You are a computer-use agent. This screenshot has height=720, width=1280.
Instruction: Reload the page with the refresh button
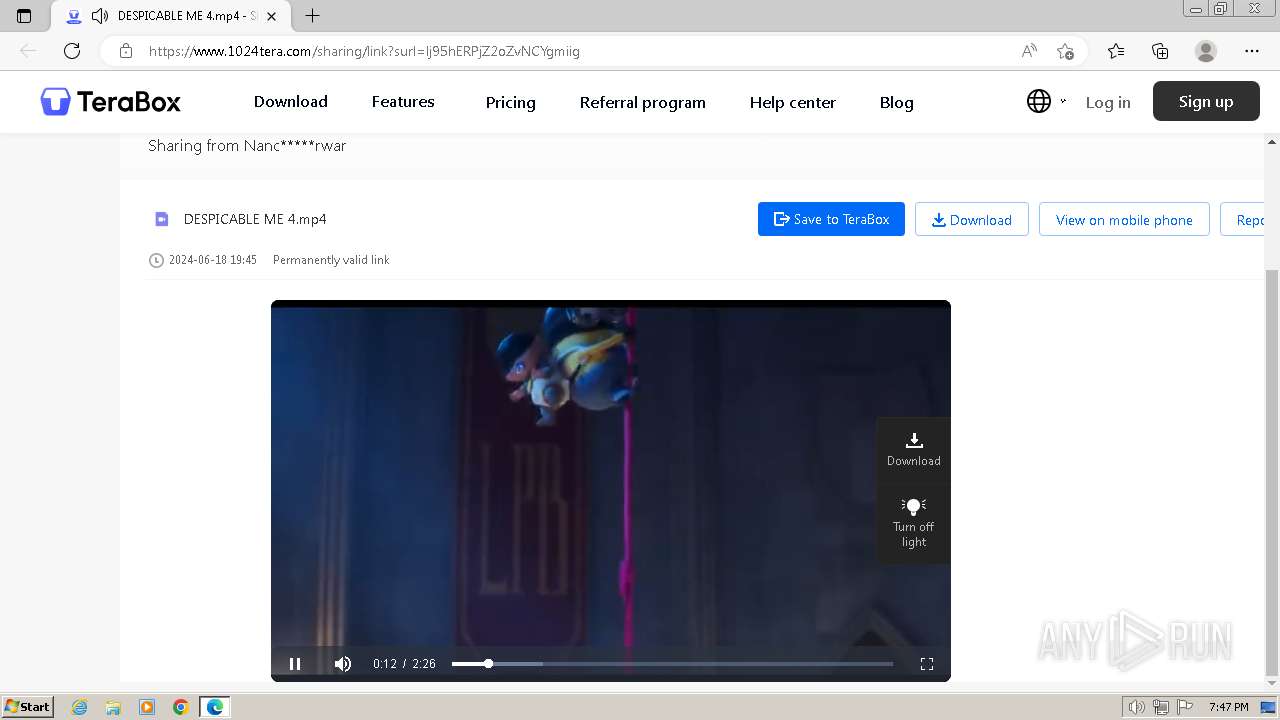(x=72, y=51)
